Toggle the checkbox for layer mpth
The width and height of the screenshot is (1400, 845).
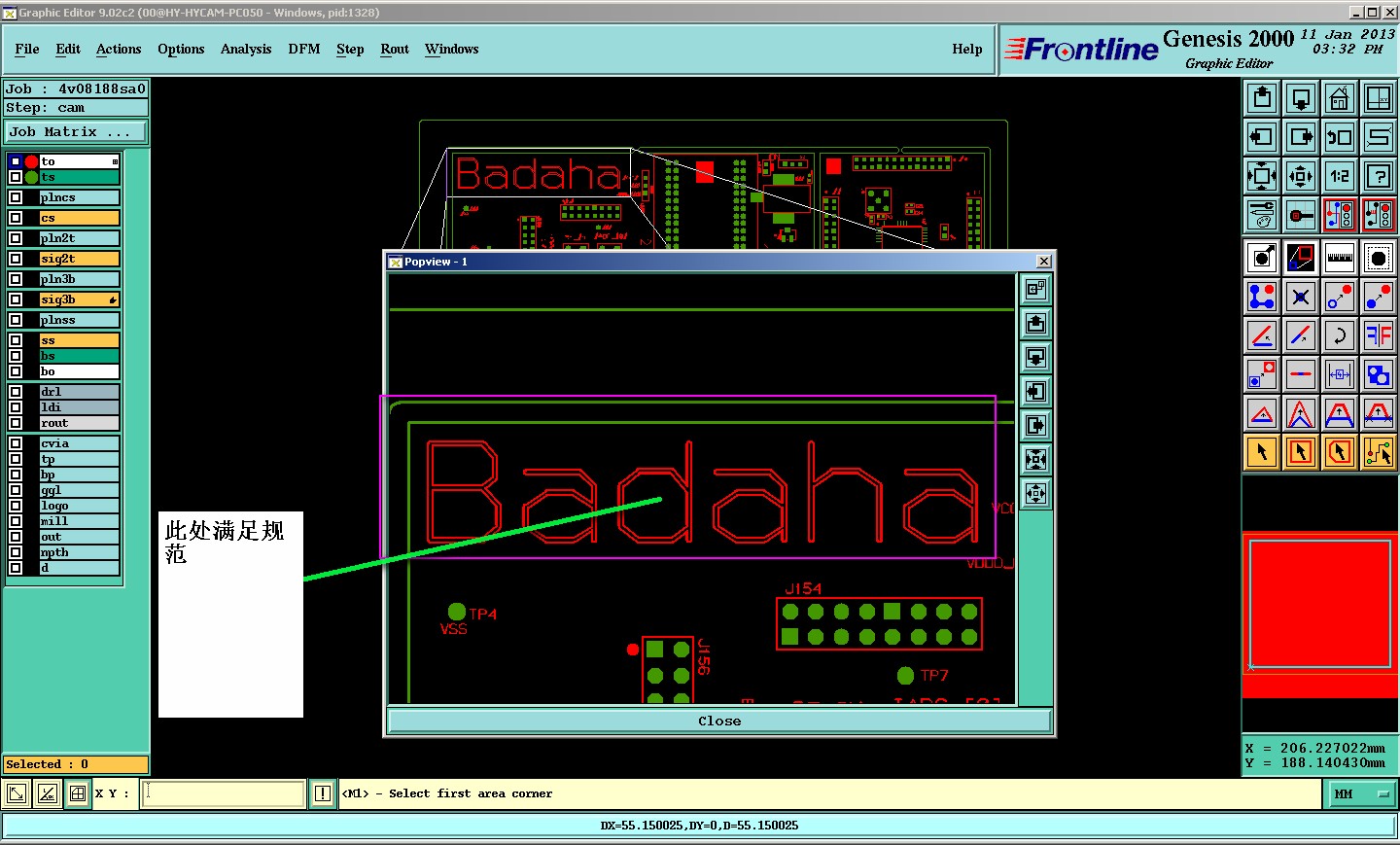[x=16, y=552]
